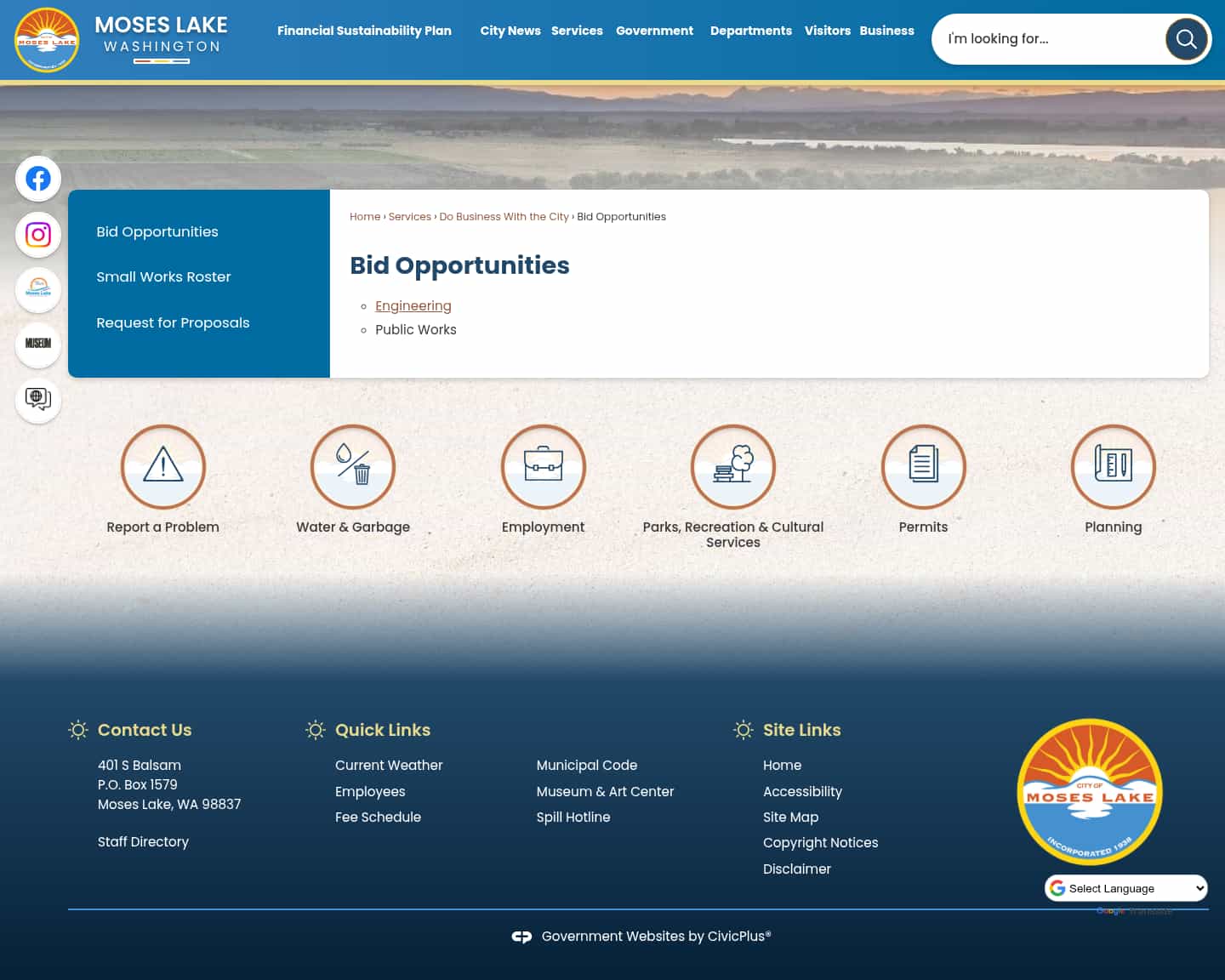Click the Staff Directory link
This screenshot has height=980, width=1225.
143,841
